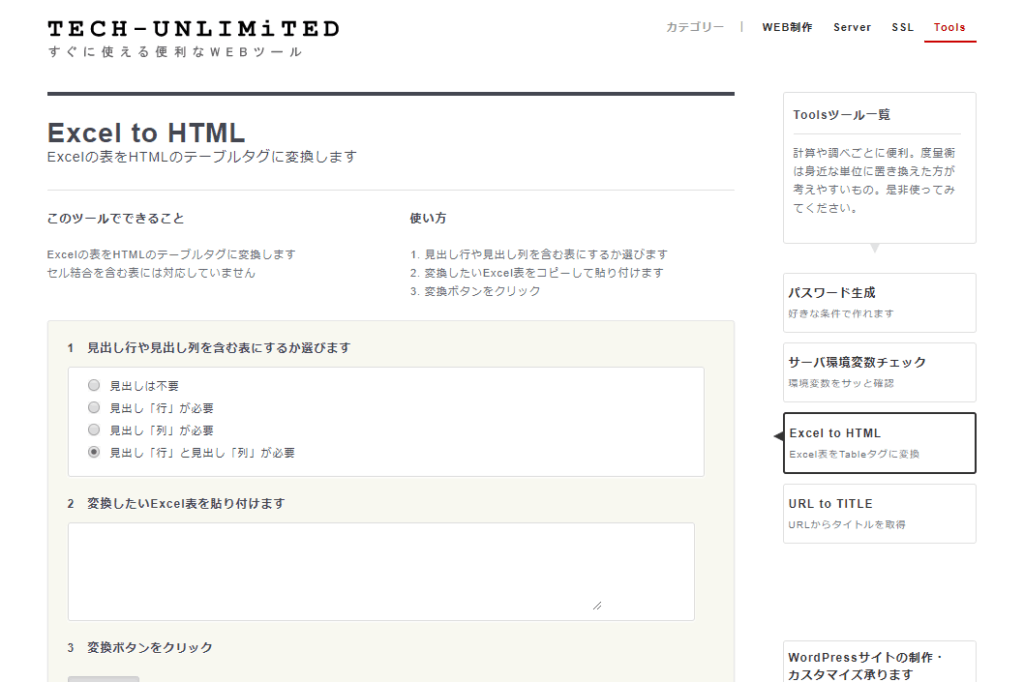This screenshot has height=682, width=1024.
Task: Click the すぐに使える便利なWEBツール tagline
Action: pos(175,52)
